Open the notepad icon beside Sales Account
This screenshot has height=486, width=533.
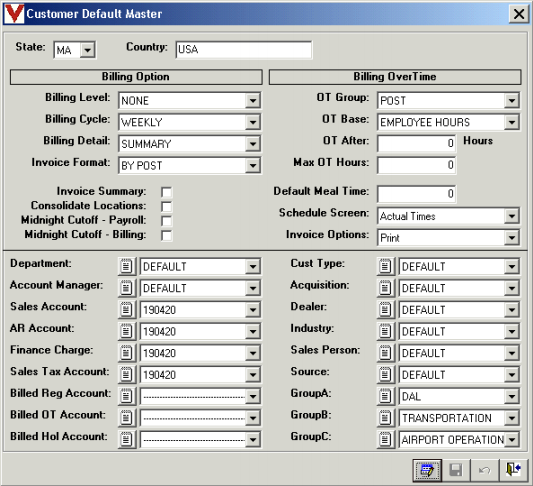pos(126,310)
